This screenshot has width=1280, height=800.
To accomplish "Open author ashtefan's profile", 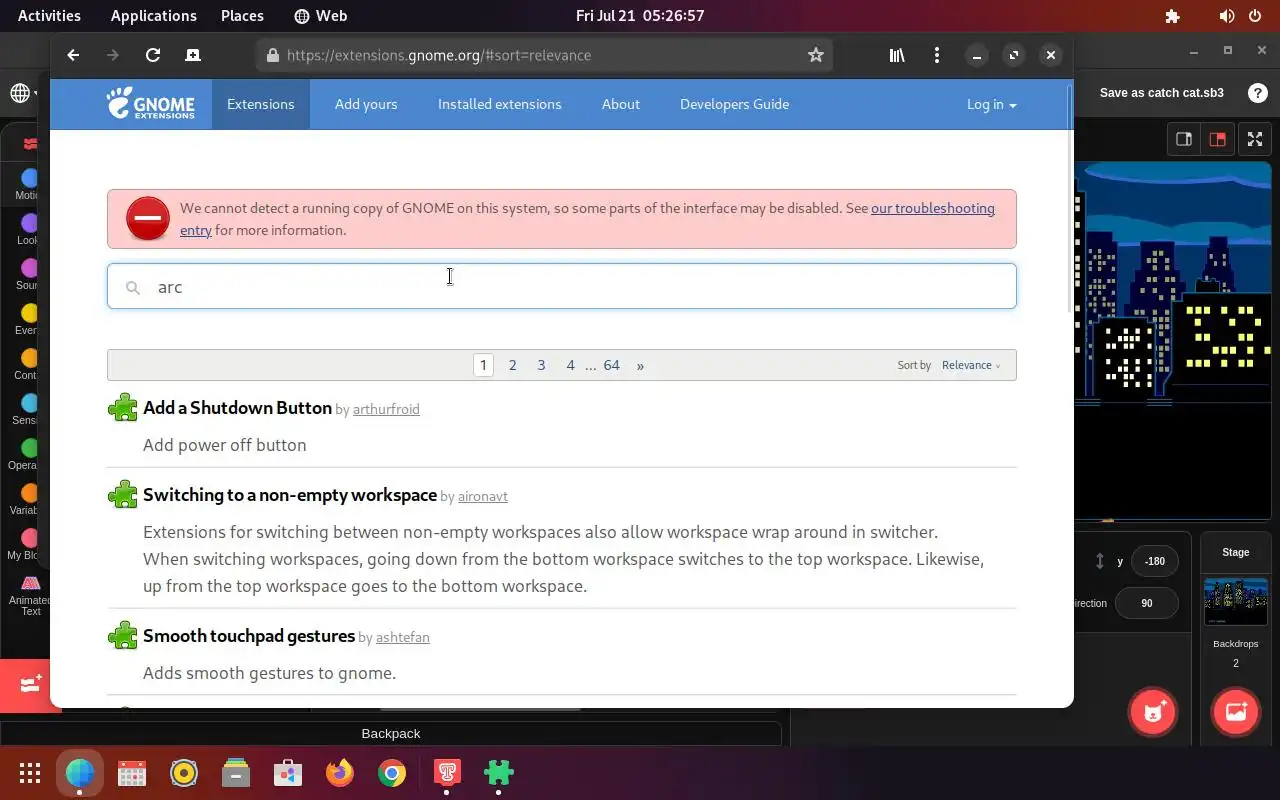I will (x=402, y=637).
